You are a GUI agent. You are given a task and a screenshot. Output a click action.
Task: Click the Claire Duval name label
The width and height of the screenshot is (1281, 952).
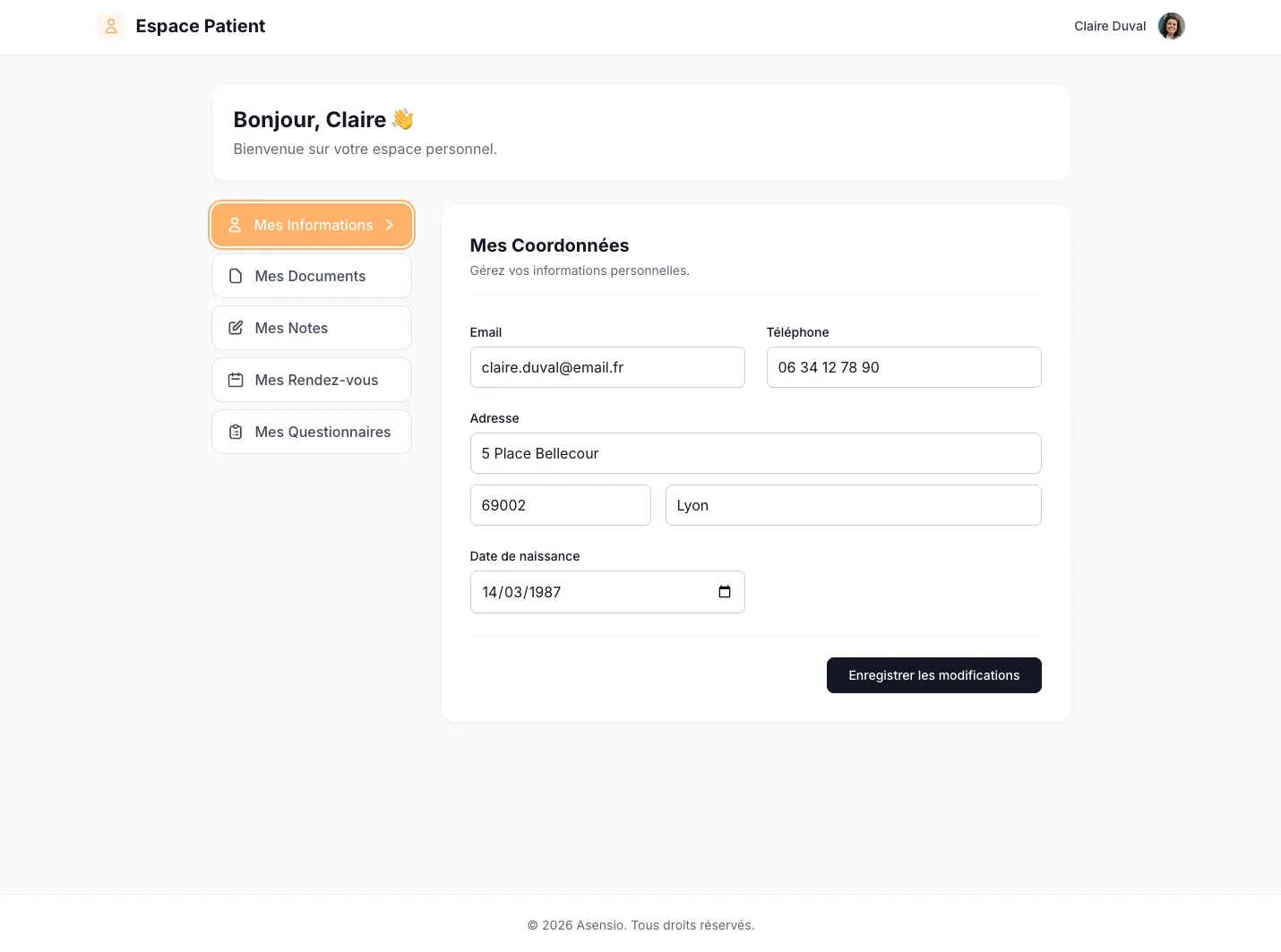point(1110,26)
